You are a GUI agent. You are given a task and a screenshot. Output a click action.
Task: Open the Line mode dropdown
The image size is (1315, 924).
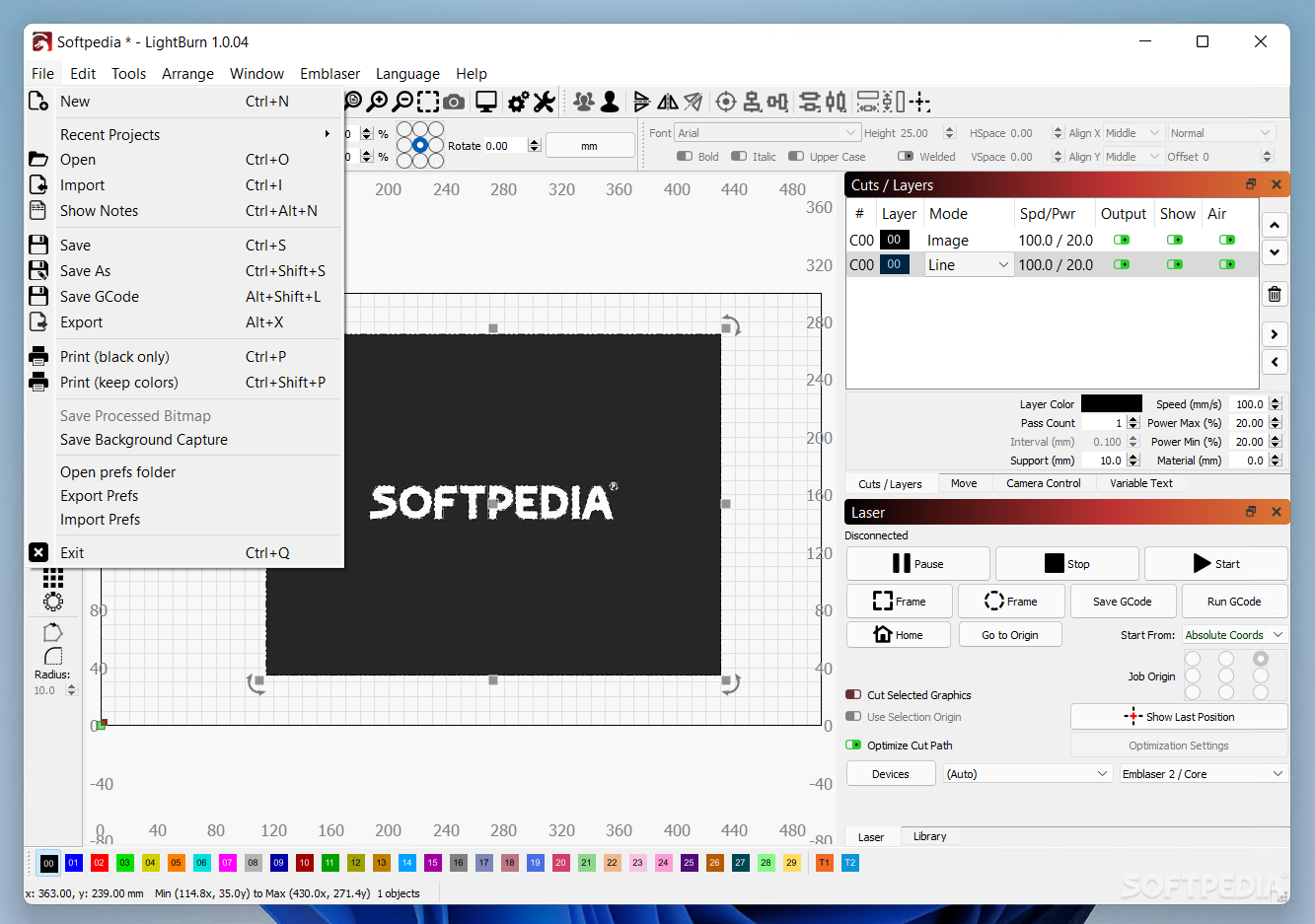coord(969,264)
